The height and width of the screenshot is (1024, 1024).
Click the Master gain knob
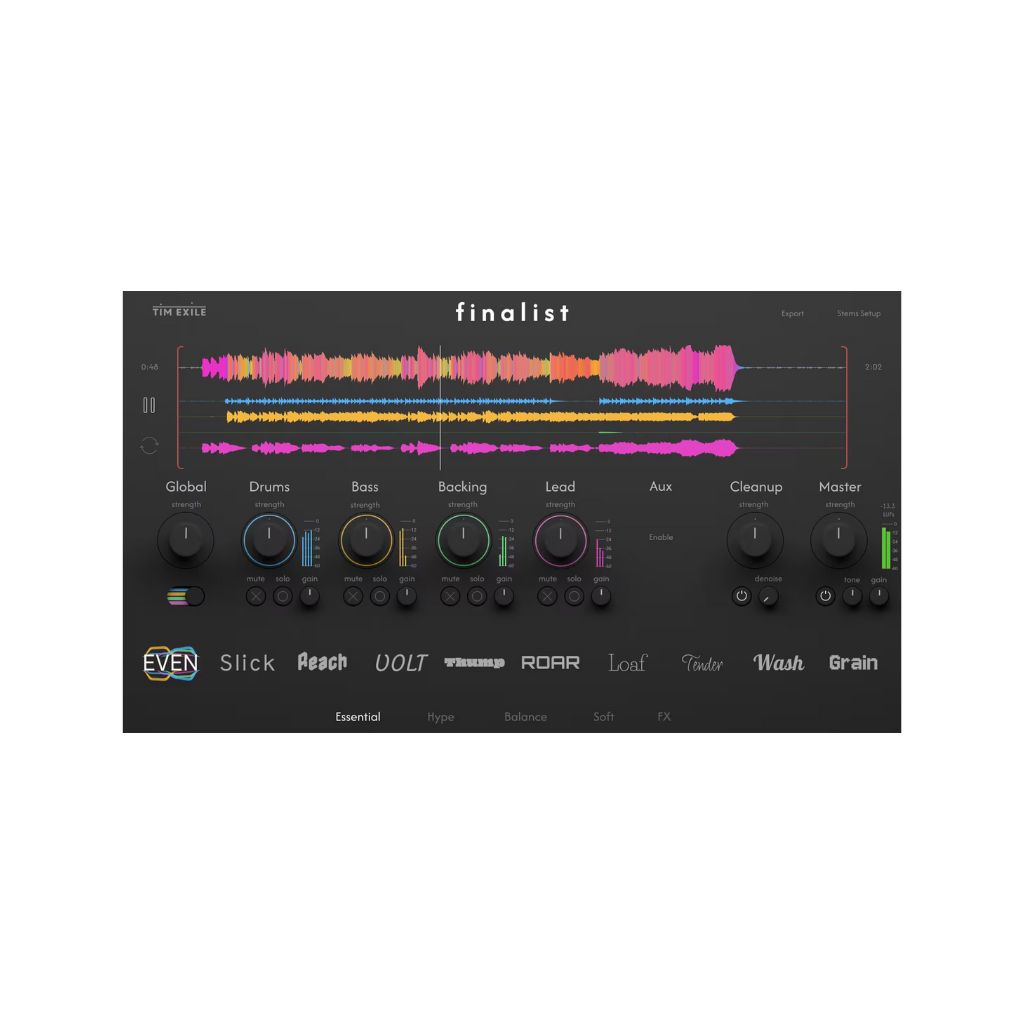coord(879,596)
